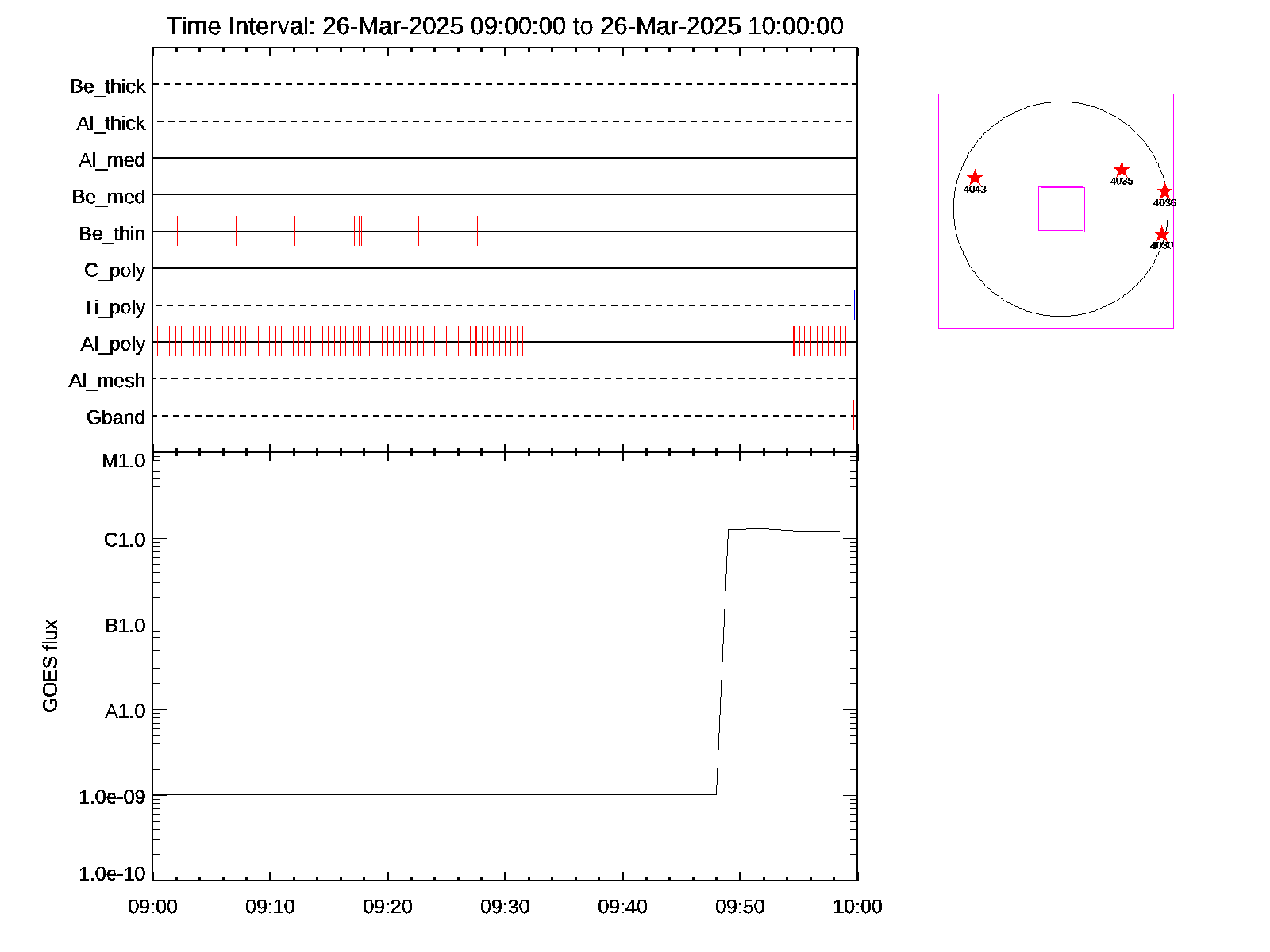The height and width of the screenshot is (952, 1270).
Task: Click the Ti_poly filter label
Action: [114, 308]
